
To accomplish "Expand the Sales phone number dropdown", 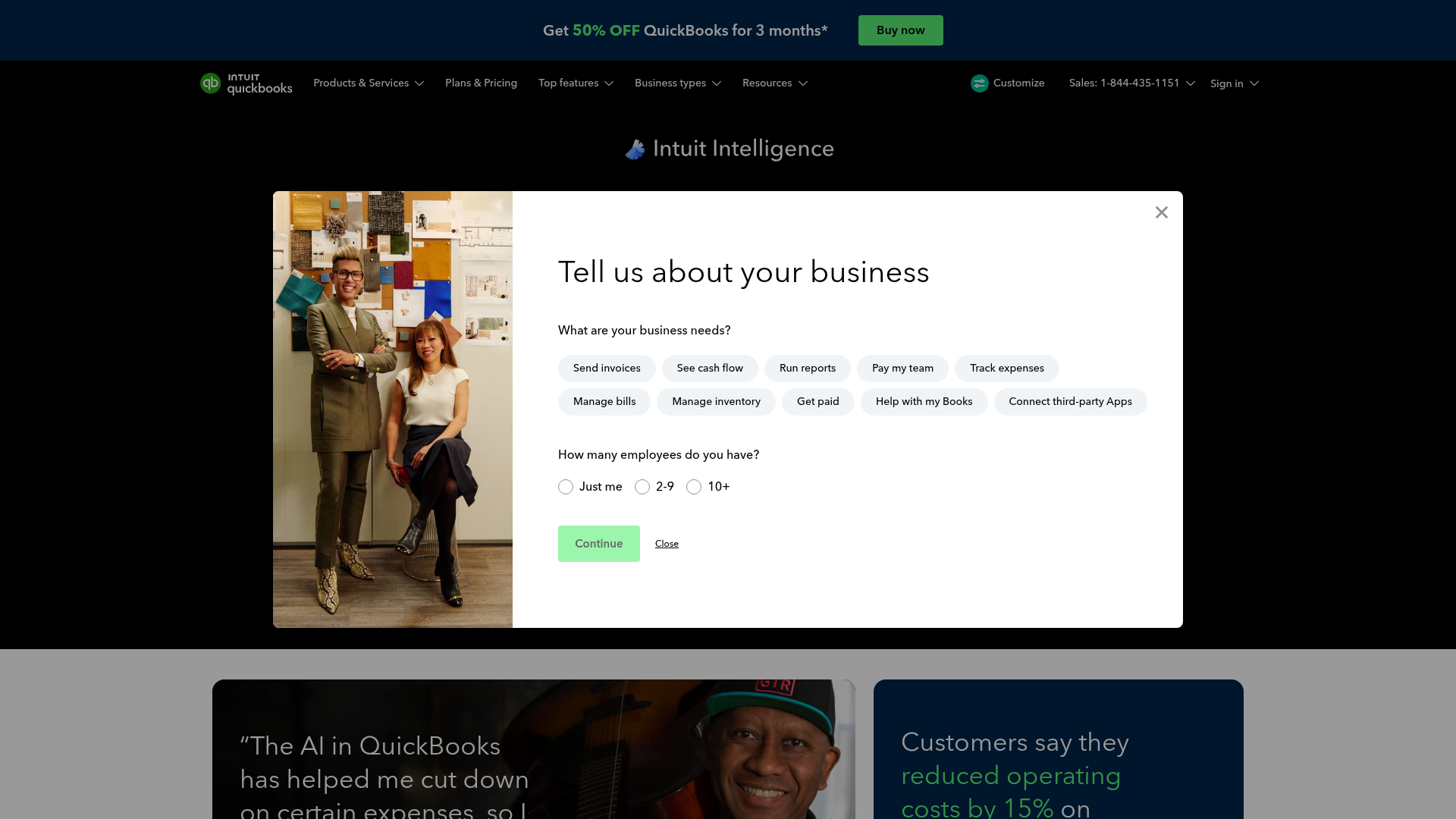I will pyautogui.click(x=1131, y=83).
